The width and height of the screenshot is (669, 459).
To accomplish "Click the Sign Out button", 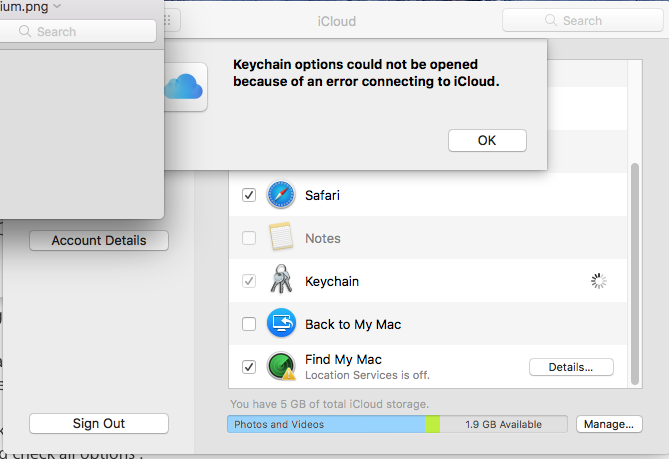I will pyautogui.click(x=99, y=424).
